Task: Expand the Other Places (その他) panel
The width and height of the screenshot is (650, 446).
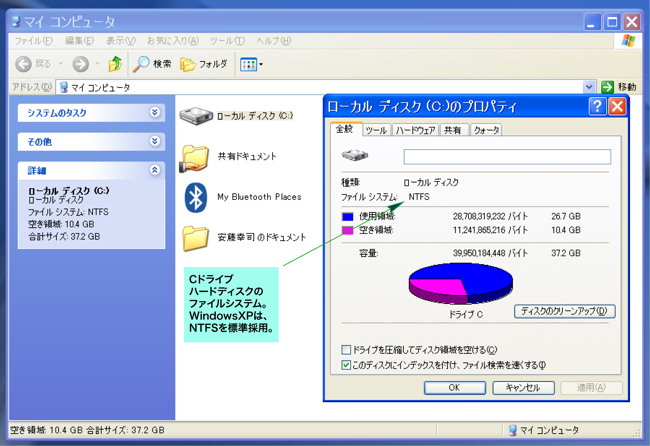Action: click(155, 141)
